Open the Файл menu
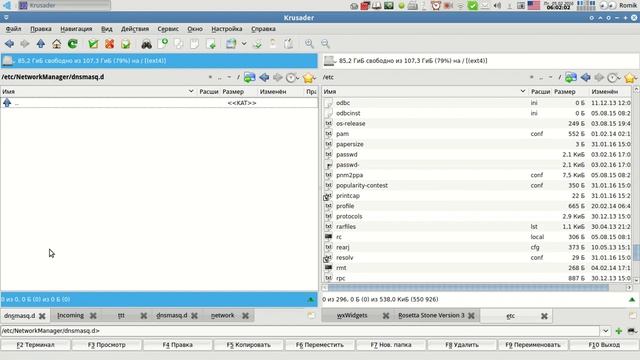Image resolution: width=640 pixels, height=360 pixels. coord(13,29)
